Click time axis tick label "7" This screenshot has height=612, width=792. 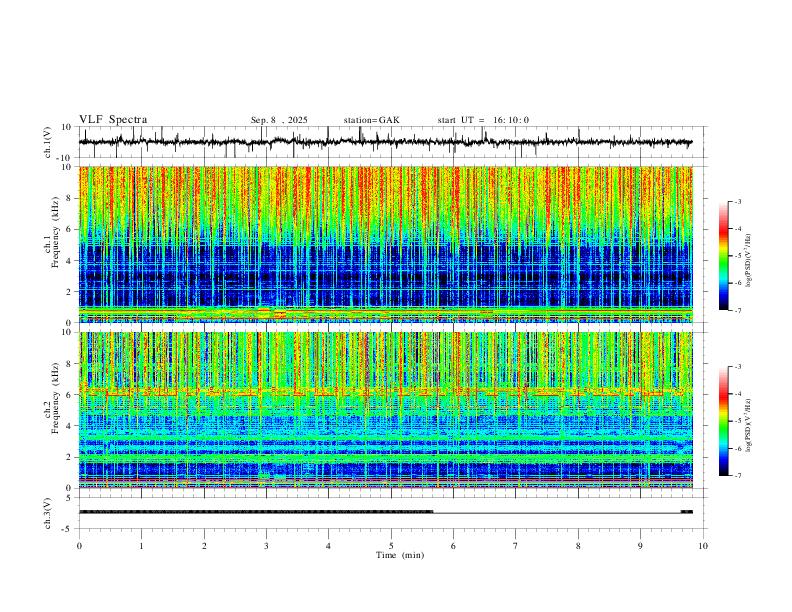516,546
